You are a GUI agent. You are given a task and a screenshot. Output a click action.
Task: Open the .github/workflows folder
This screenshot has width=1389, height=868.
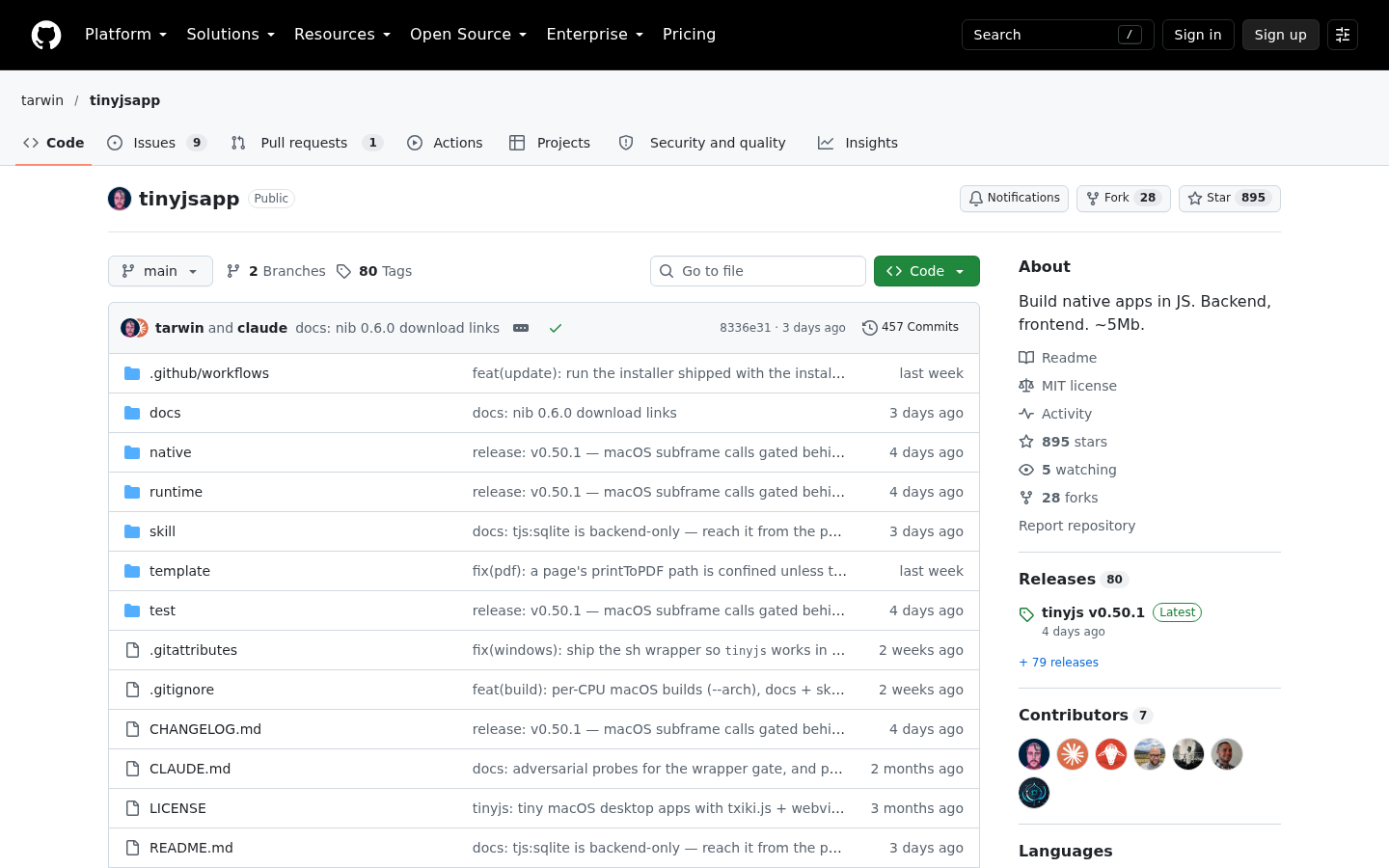pyautogui.click(x=209, y=373)
